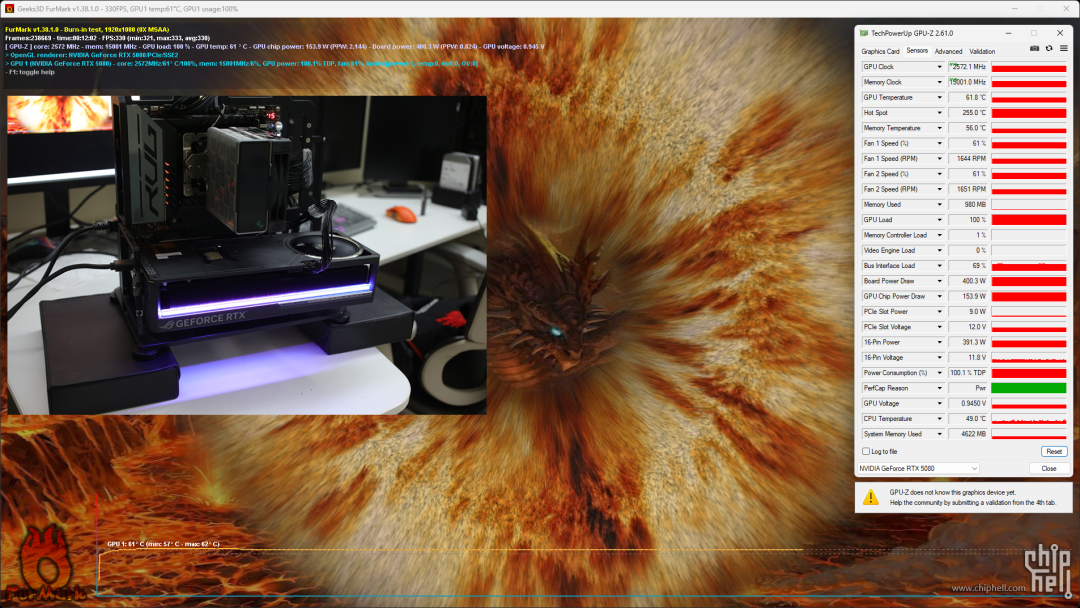Click the Reset button in GPU-Z
Image resolution: width=1080 pixels, height=608 pixels.
[x=1054, y=452]
